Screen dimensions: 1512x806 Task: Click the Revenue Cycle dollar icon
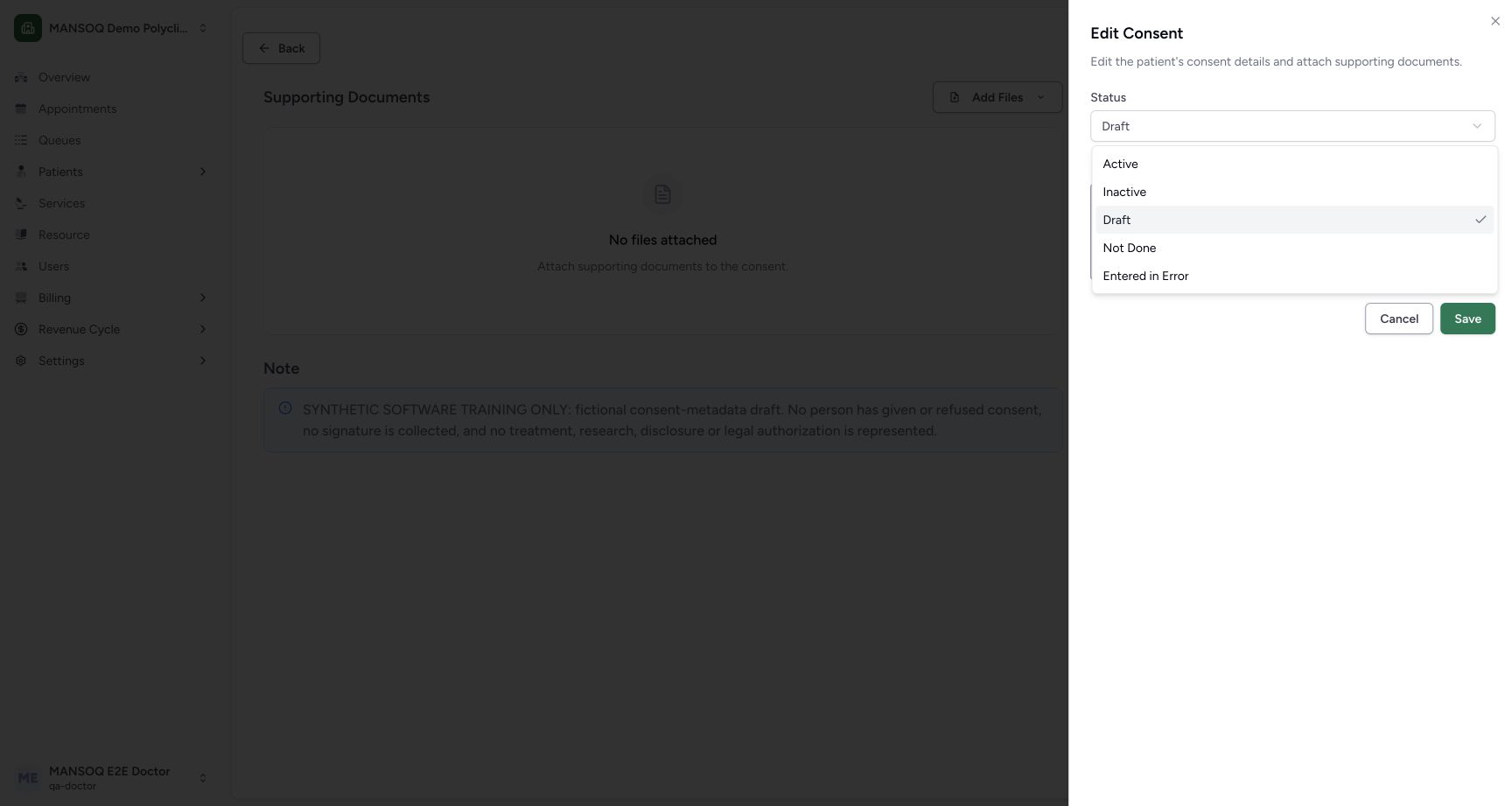click(x=21, y=329)
